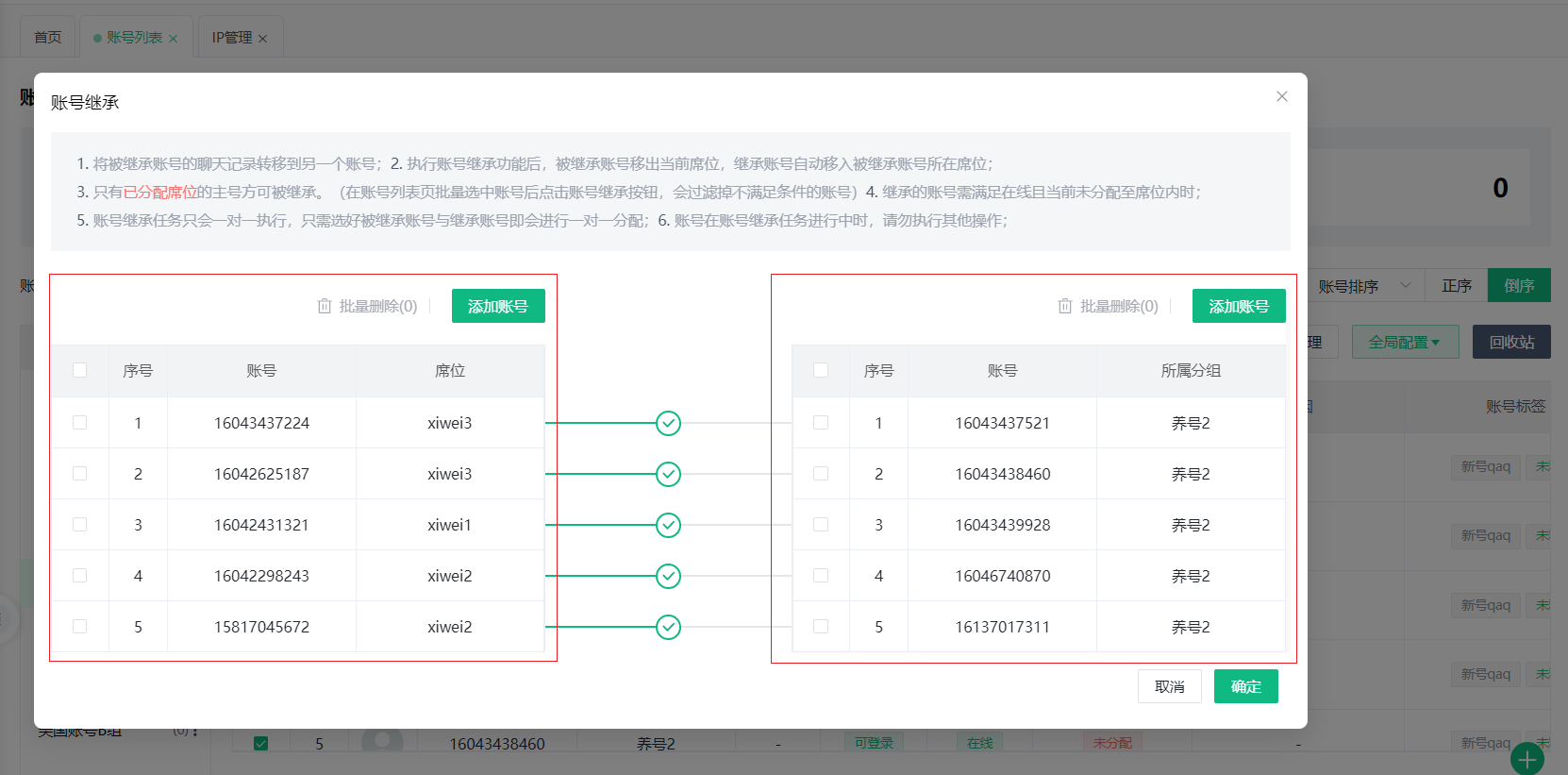Image resolution: width=1568 pixels, height=775 pixels.
Task: Toggle select-all checkbox in left table header
Action: coord(80,370)
